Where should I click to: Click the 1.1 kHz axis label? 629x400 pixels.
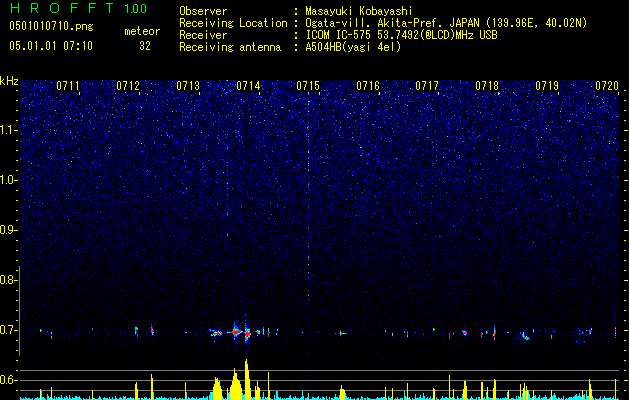point(8,130)
